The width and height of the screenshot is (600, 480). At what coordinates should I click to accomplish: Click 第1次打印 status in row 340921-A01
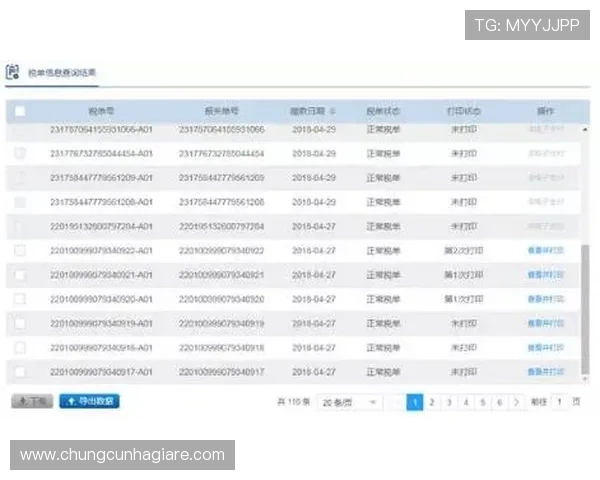[x=464, y=275]
